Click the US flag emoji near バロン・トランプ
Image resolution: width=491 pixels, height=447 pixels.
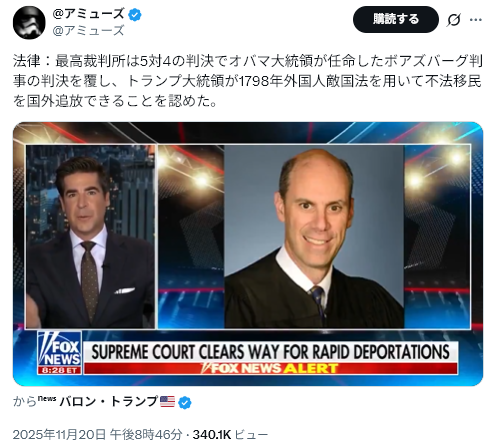[167, 401]
